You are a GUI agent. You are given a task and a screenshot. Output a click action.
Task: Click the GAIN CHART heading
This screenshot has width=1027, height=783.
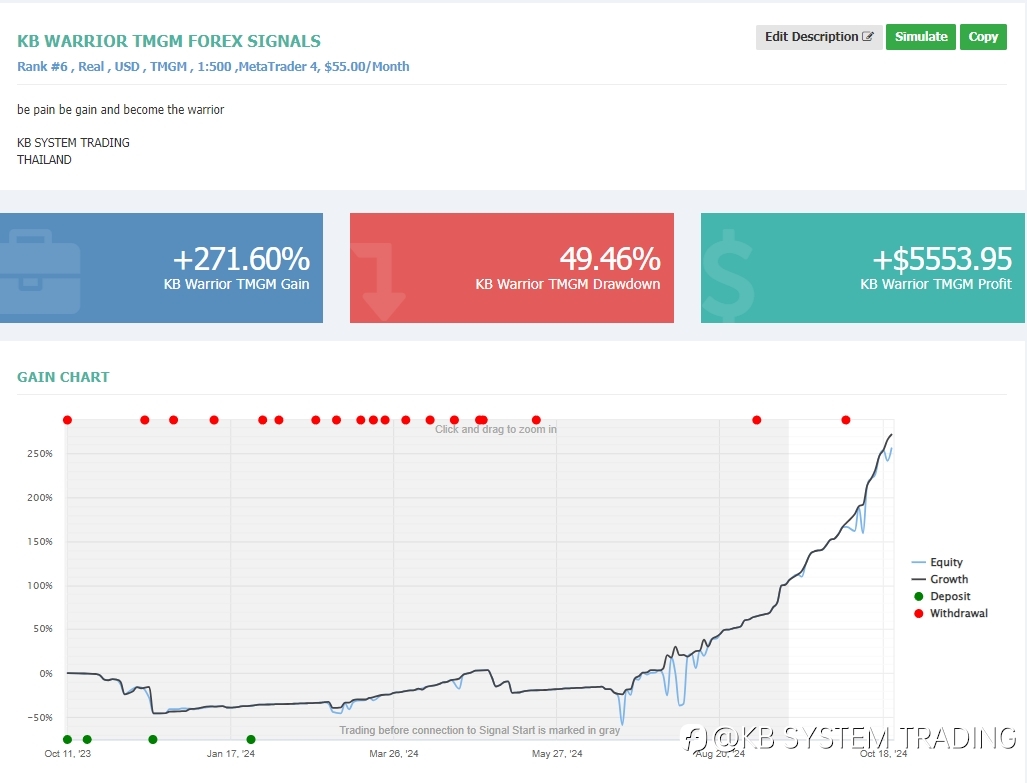coord(63,377)
